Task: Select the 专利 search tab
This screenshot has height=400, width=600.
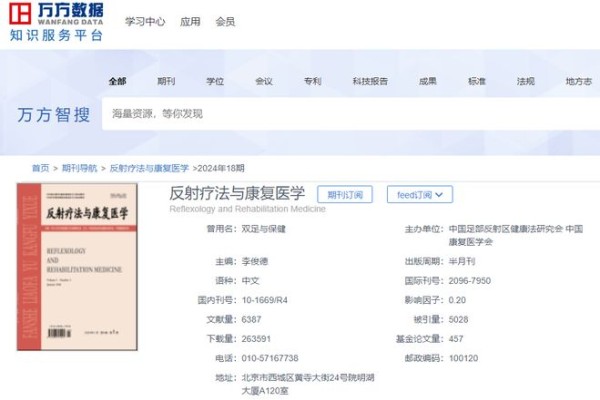Action: [313, 81]
